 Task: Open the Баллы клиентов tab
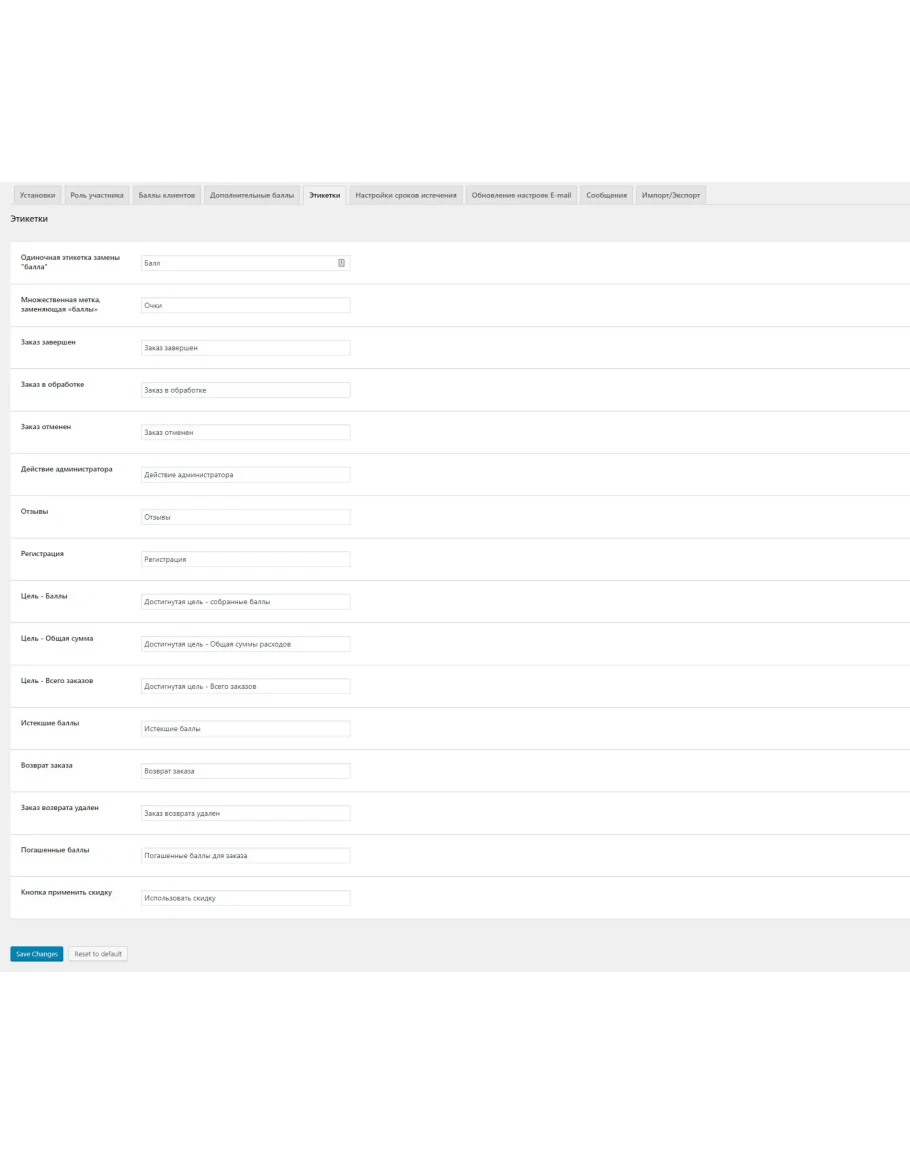pos(166,195)
